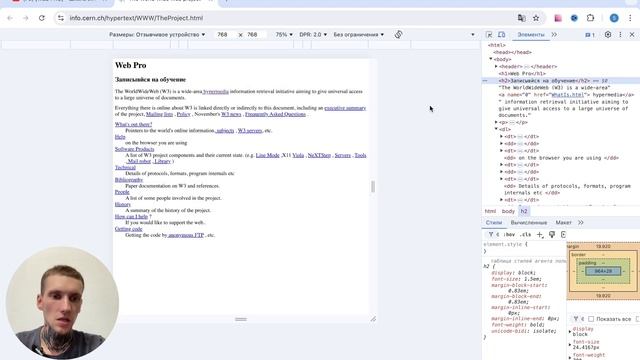The width and height of the screenshot is (640, 360).
Task: Bookmark this page with the star icon
Action: click(x=536, y=18)
